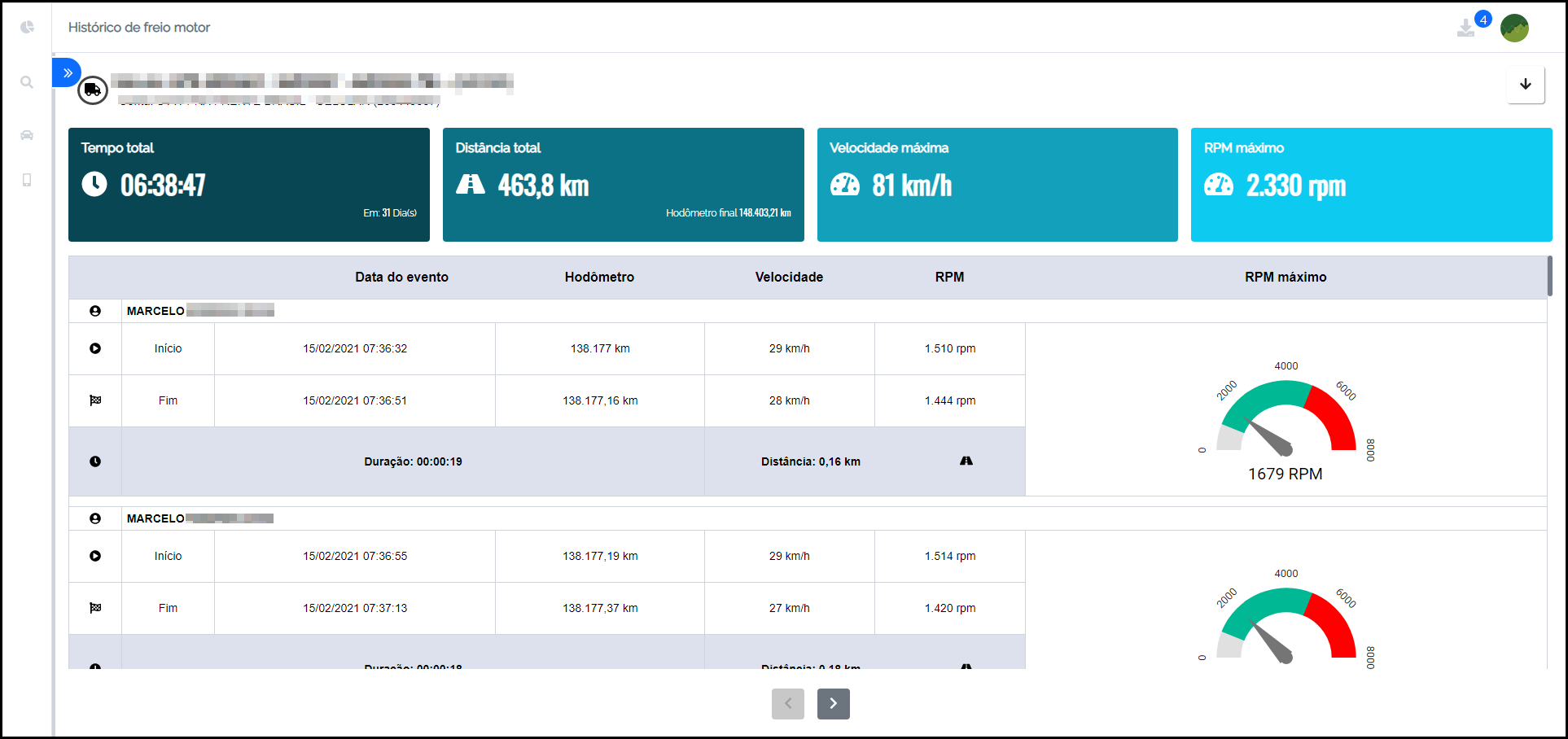This screenshot has width=1568, height=739.
Task: Select the Distância total card
Action: [624, 185]
